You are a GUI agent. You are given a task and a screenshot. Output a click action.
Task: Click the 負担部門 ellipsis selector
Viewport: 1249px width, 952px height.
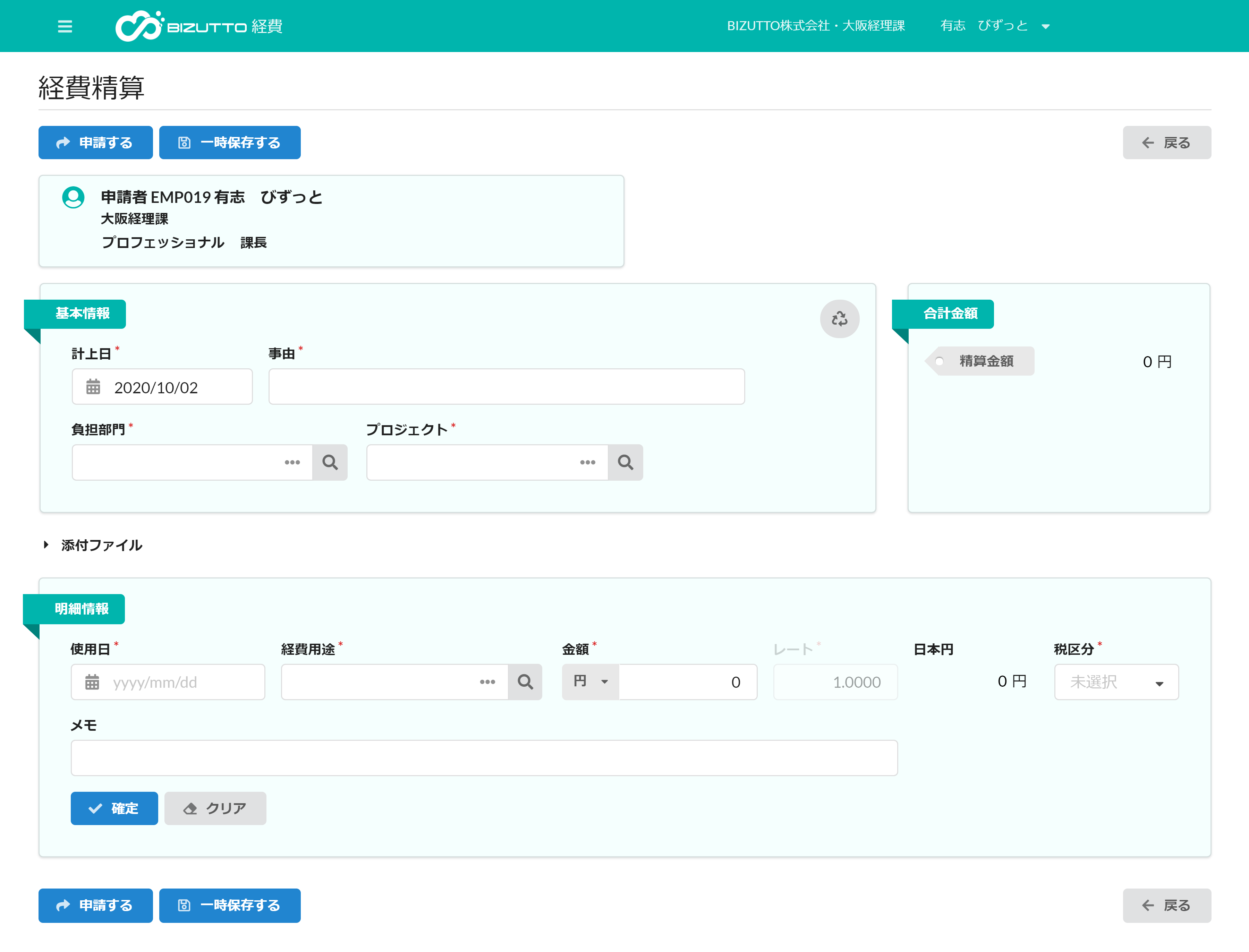tap(292, 462)
